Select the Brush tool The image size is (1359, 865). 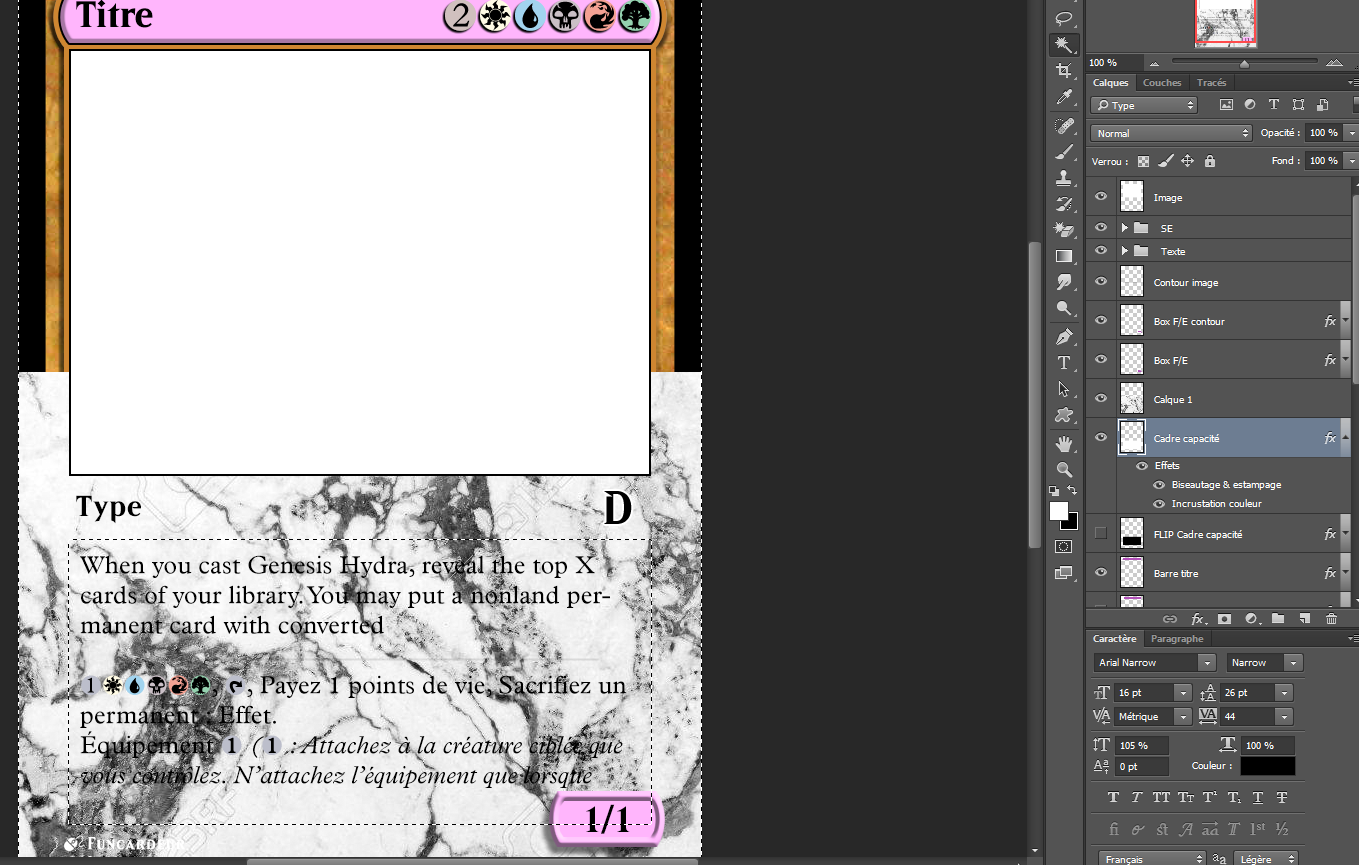(1064, 152)
